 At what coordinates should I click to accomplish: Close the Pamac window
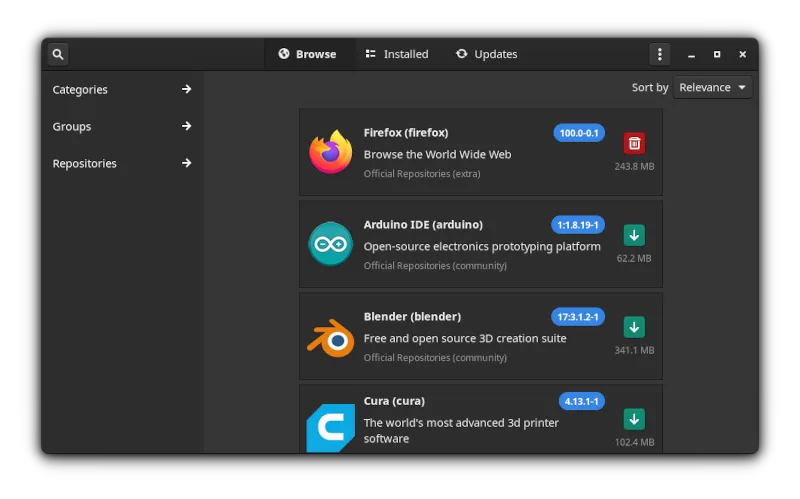point(742,55)
